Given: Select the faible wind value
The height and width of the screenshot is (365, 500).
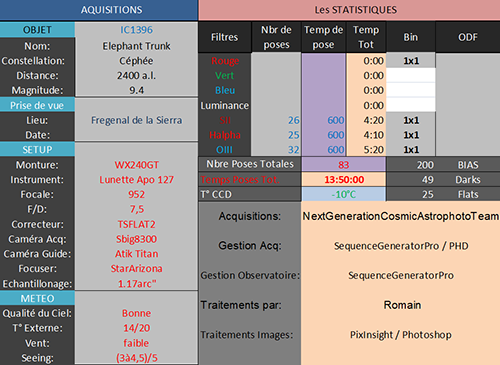Looking at the screenshot, I should pyautogui.click(x=136, y=343).
